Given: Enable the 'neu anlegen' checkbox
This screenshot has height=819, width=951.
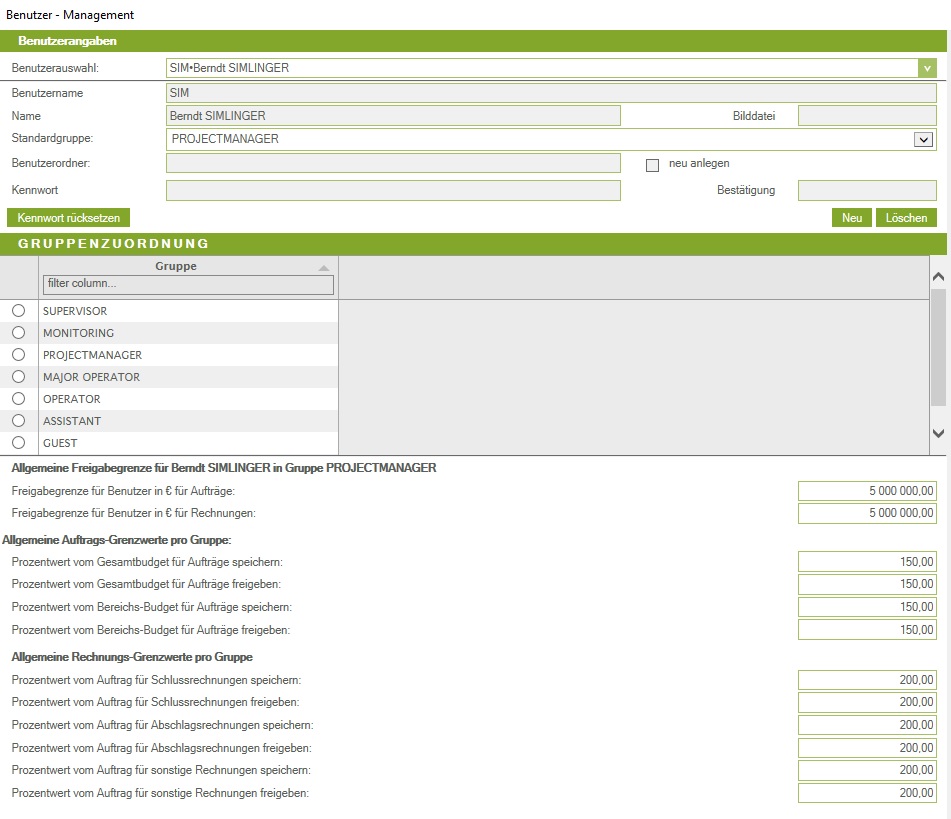Looking at the screenshot, I should tap(653, 165).
